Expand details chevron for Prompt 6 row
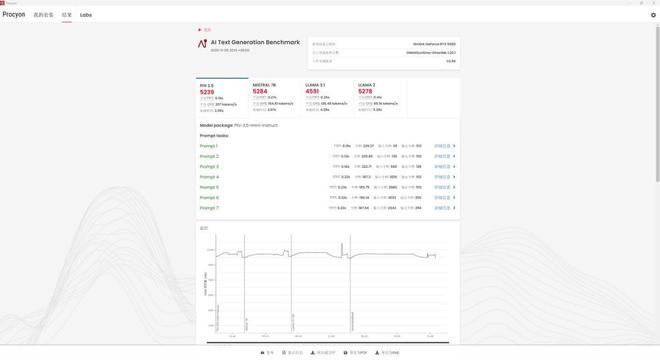Image resolution: width=660 pixels, height=360 pixels. click(x=454, y=197)
